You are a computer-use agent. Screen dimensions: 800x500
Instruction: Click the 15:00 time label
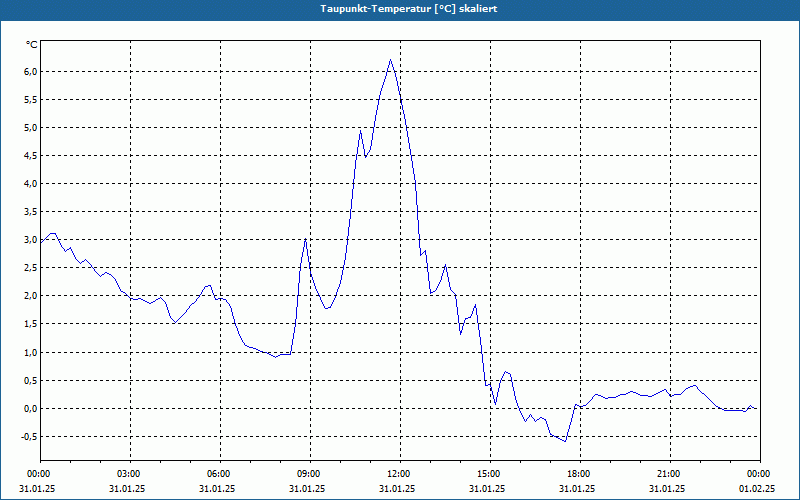(490, 474)
